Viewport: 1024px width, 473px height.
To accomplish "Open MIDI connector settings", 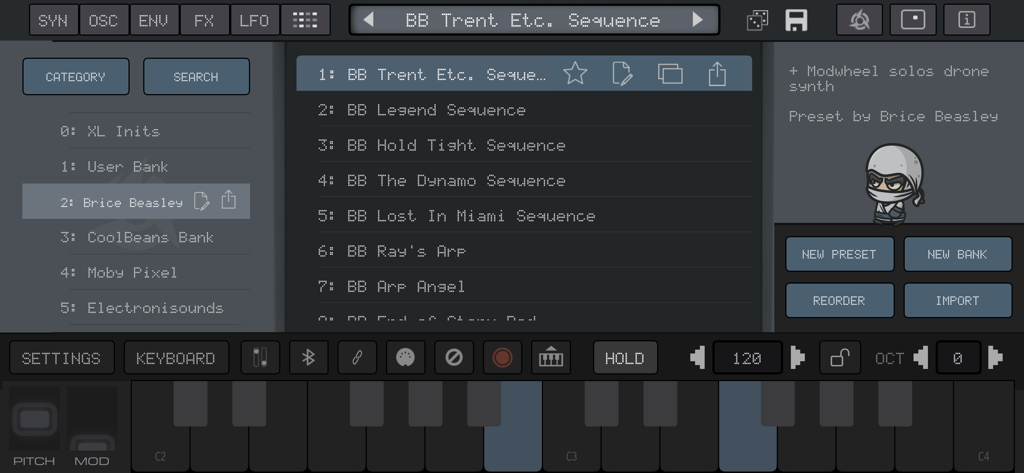I will click(405, 358).
